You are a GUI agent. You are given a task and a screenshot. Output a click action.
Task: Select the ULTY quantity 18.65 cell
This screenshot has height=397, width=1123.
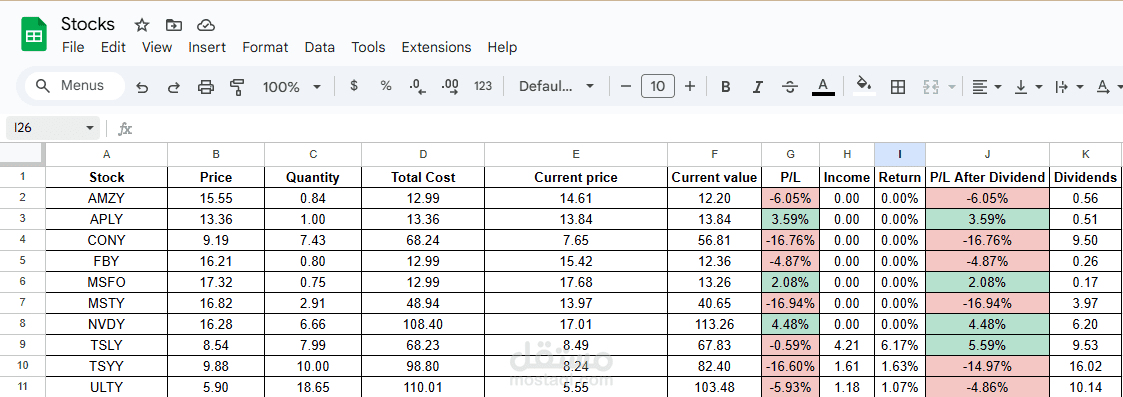[x=313, y=387]
